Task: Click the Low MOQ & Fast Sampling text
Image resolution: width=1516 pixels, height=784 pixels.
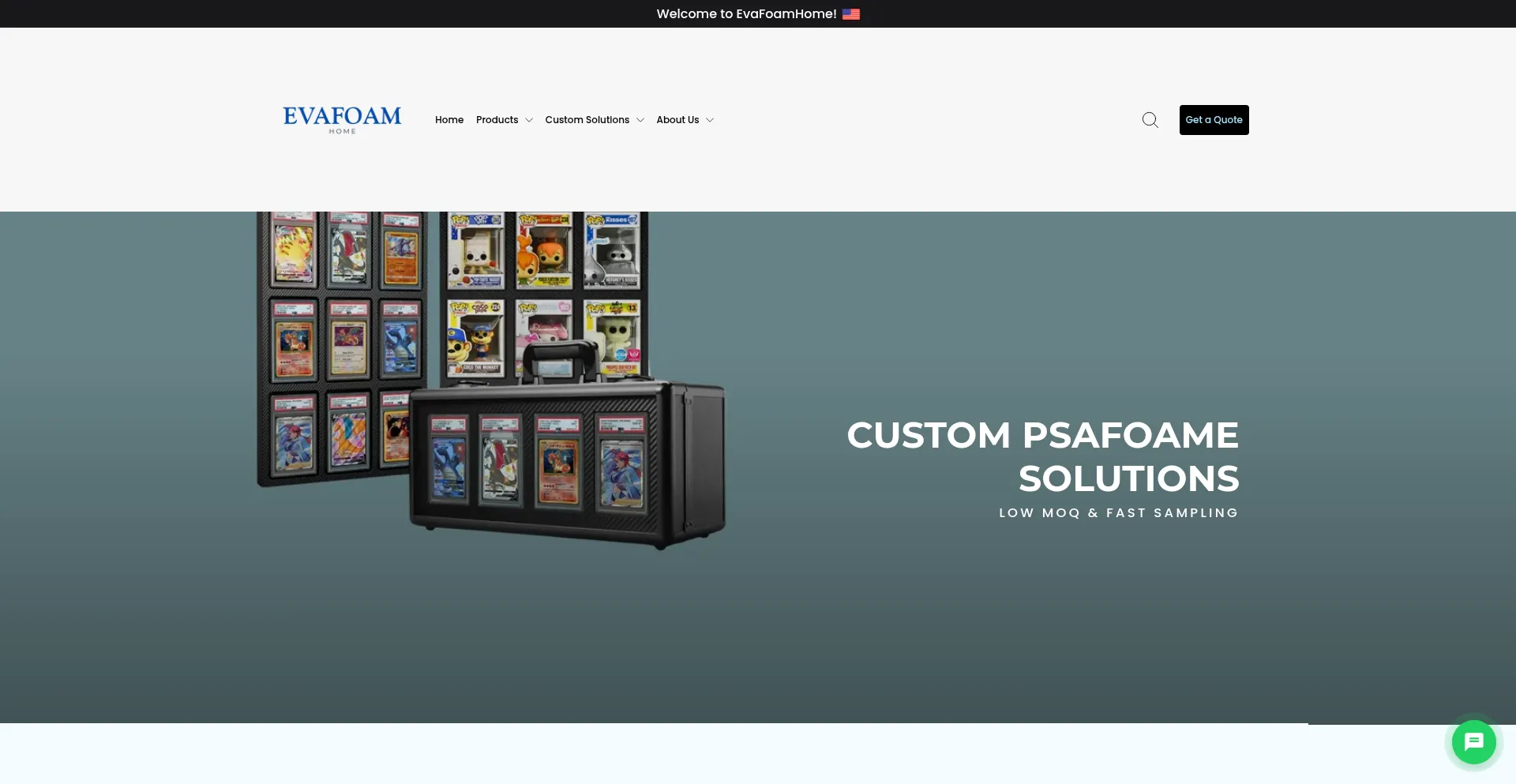Action: click(x=1119, y=513)
